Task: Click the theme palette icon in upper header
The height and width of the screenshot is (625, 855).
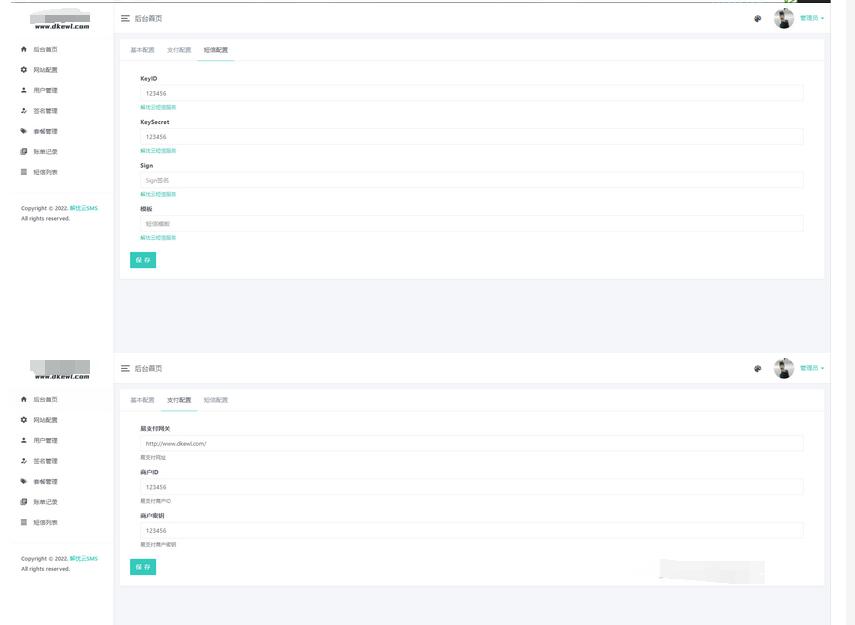Action: [757, 19]
